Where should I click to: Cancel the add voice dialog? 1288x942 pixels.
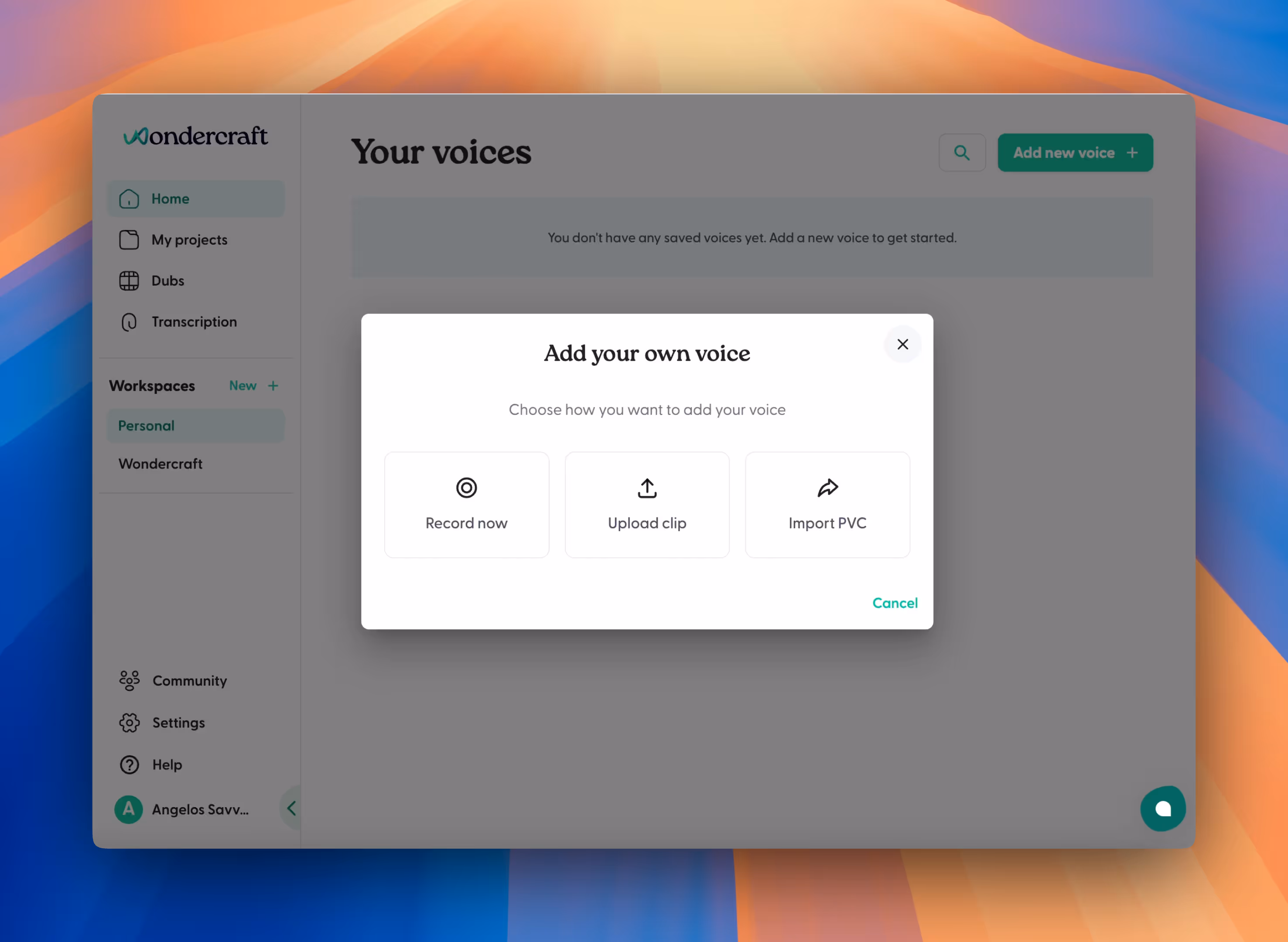tap(894, 603)
